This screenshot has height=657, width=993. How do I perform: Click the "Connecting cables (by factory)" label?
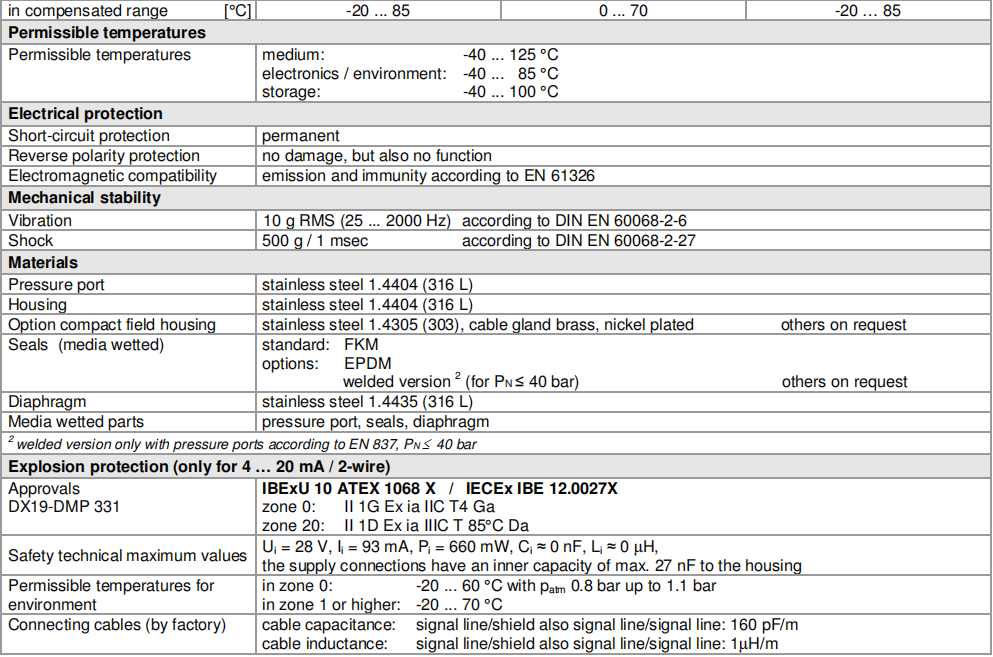coord(117,625)
